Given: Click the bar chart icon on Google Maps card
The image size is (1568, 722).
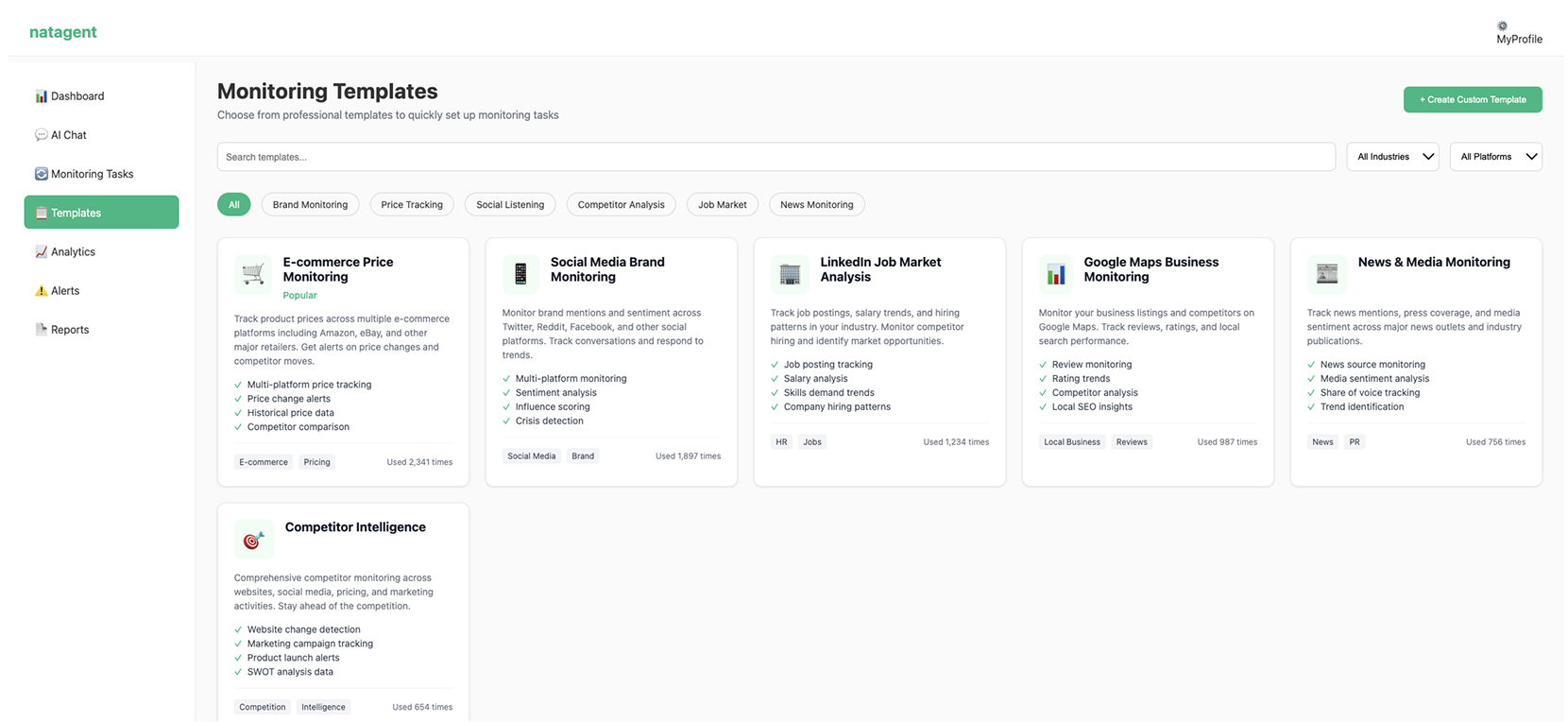Looking at the screenshot, I should [1057, 274].
